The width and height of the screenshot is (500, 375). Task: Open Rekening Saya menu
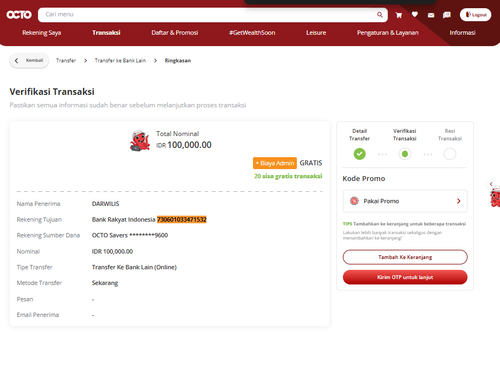pyautogui.click(x=42, y=33)
